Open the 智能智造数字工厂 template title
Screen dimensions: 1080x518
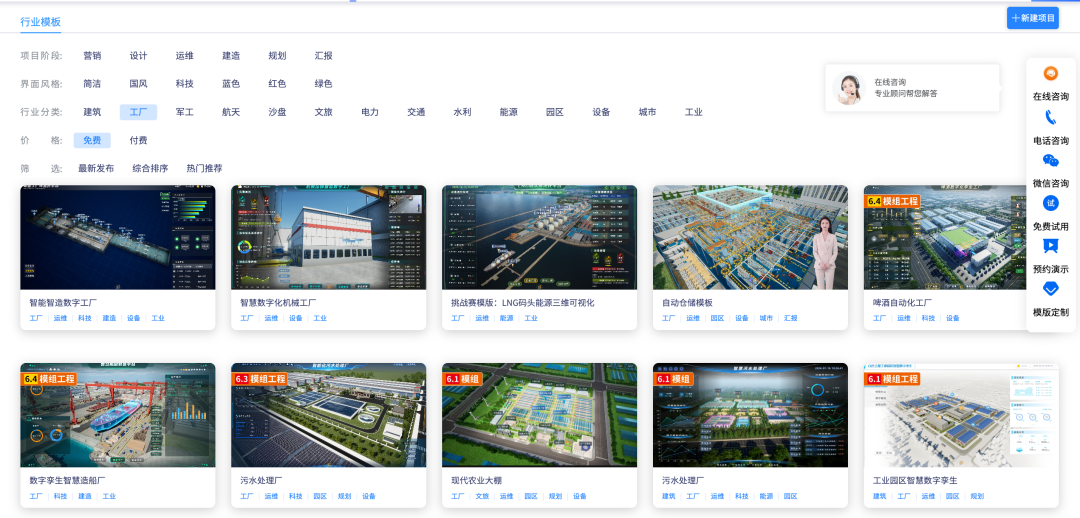click(x=63, y=302)
